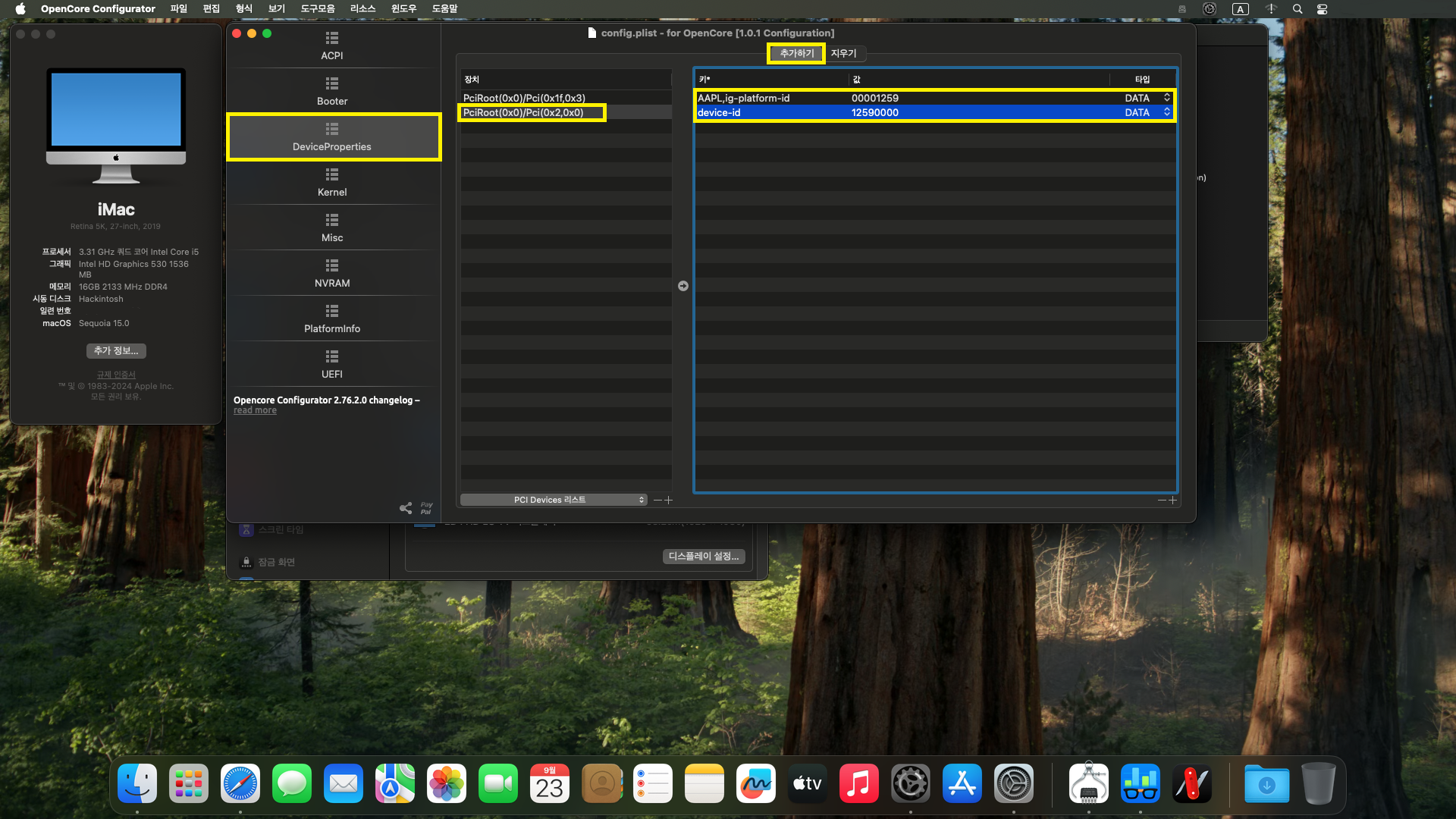The height and width of the screenshot is (819, 1456).
Task: Open Music from the Dock
Action: coord(859,783)
